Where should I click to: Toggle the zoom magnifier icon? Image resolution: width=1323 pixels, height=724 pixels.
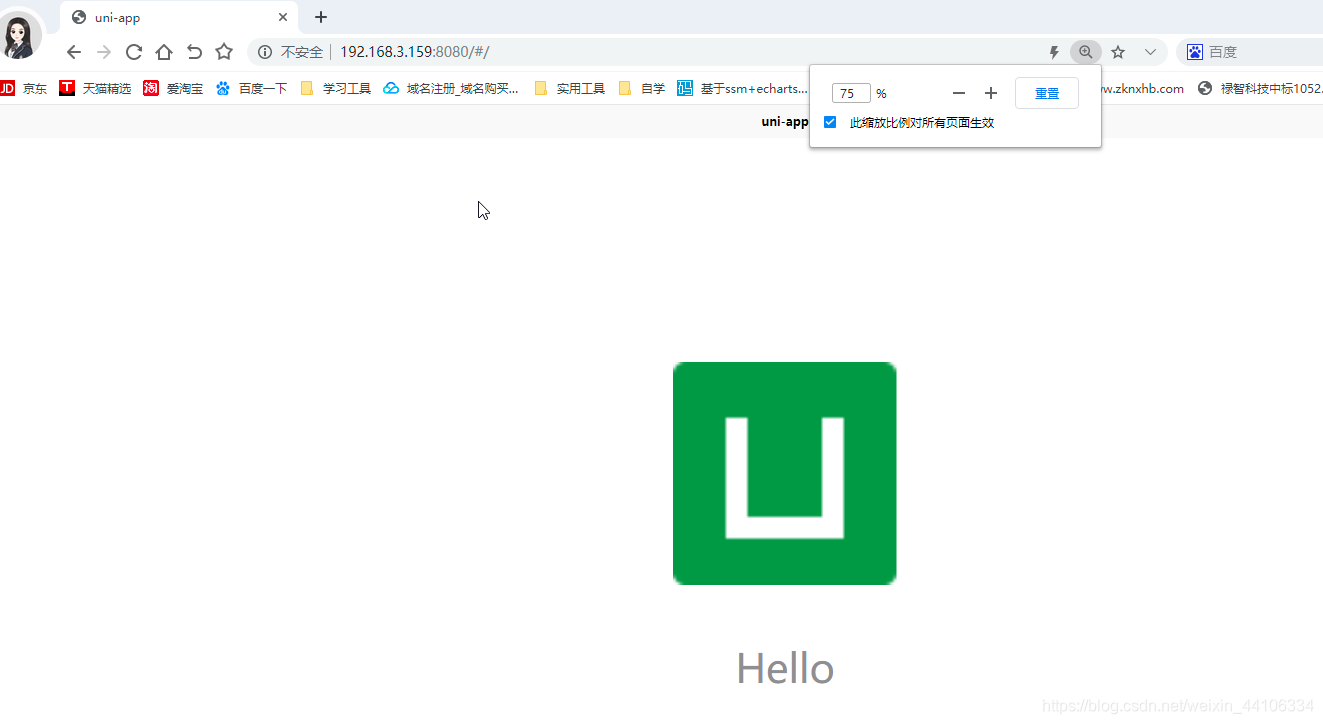point(1085,52)
